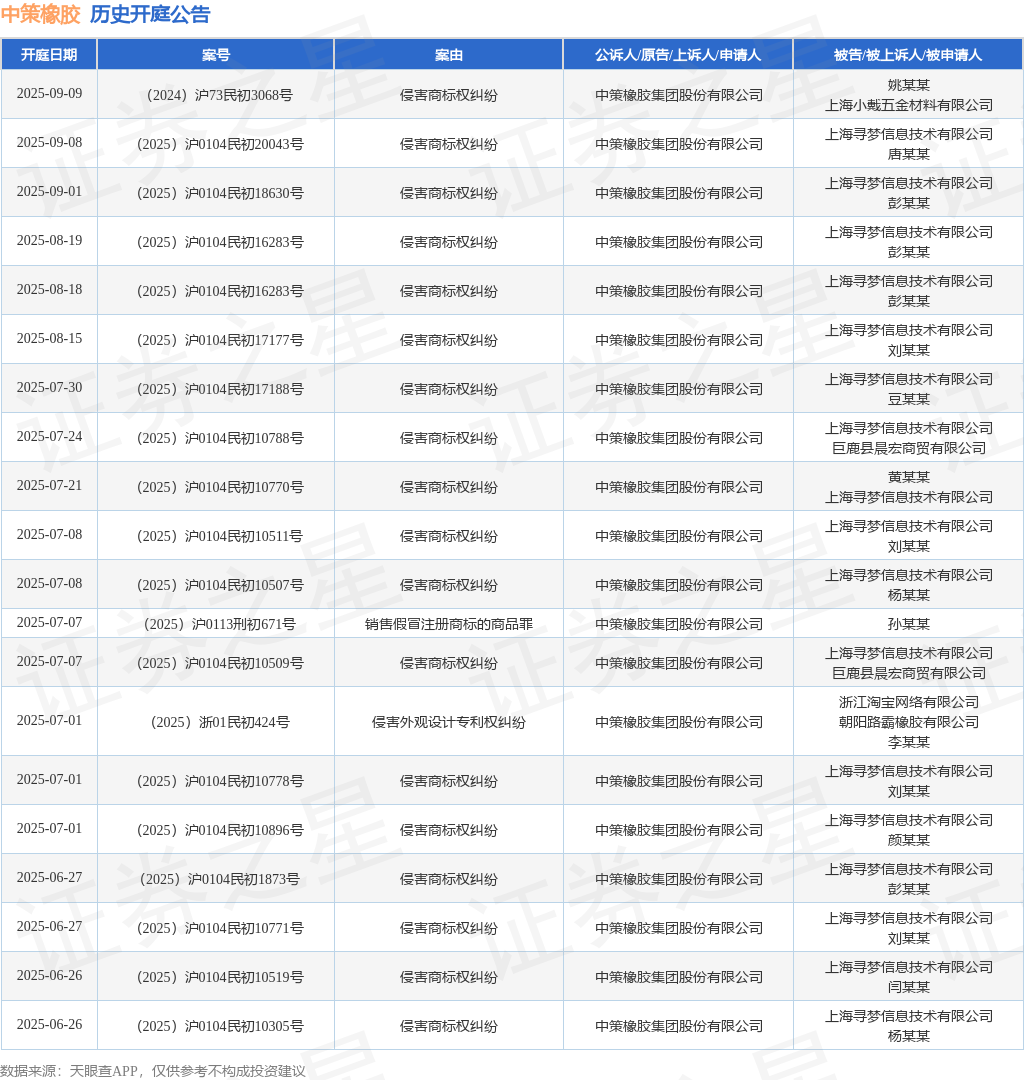This screenshot has height=1080, width=1024.
Task: Click the 数据来源 footer note
Action: [x=153, y=1071]
